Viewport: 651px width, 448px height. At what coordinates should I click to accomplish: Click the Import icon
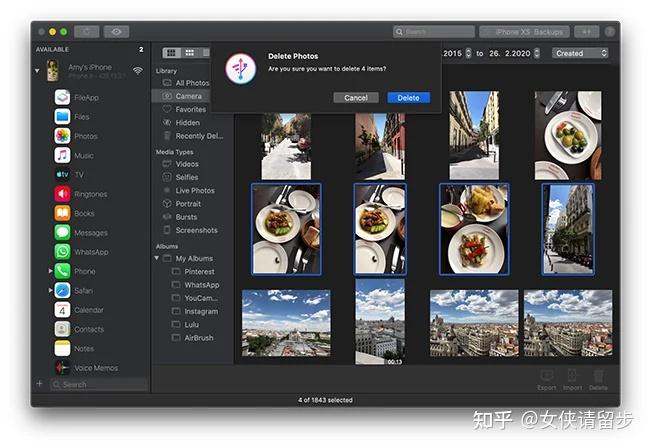573,379
